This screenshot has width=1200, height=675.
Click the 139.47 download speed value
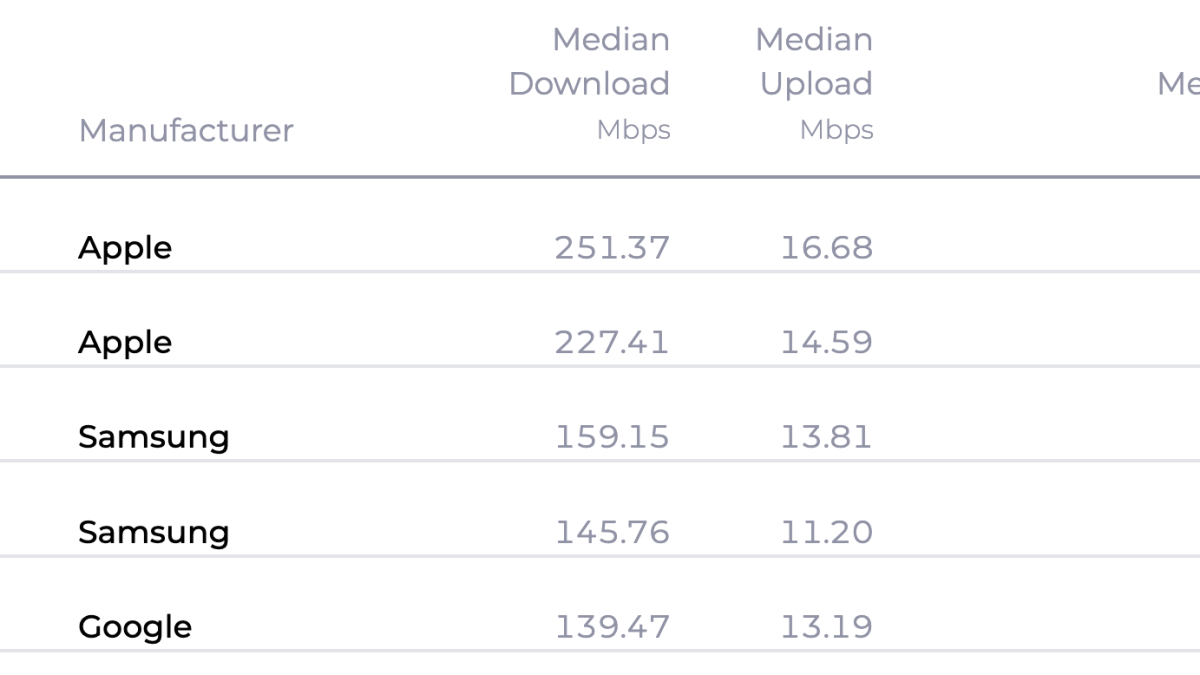pos(612,627)
